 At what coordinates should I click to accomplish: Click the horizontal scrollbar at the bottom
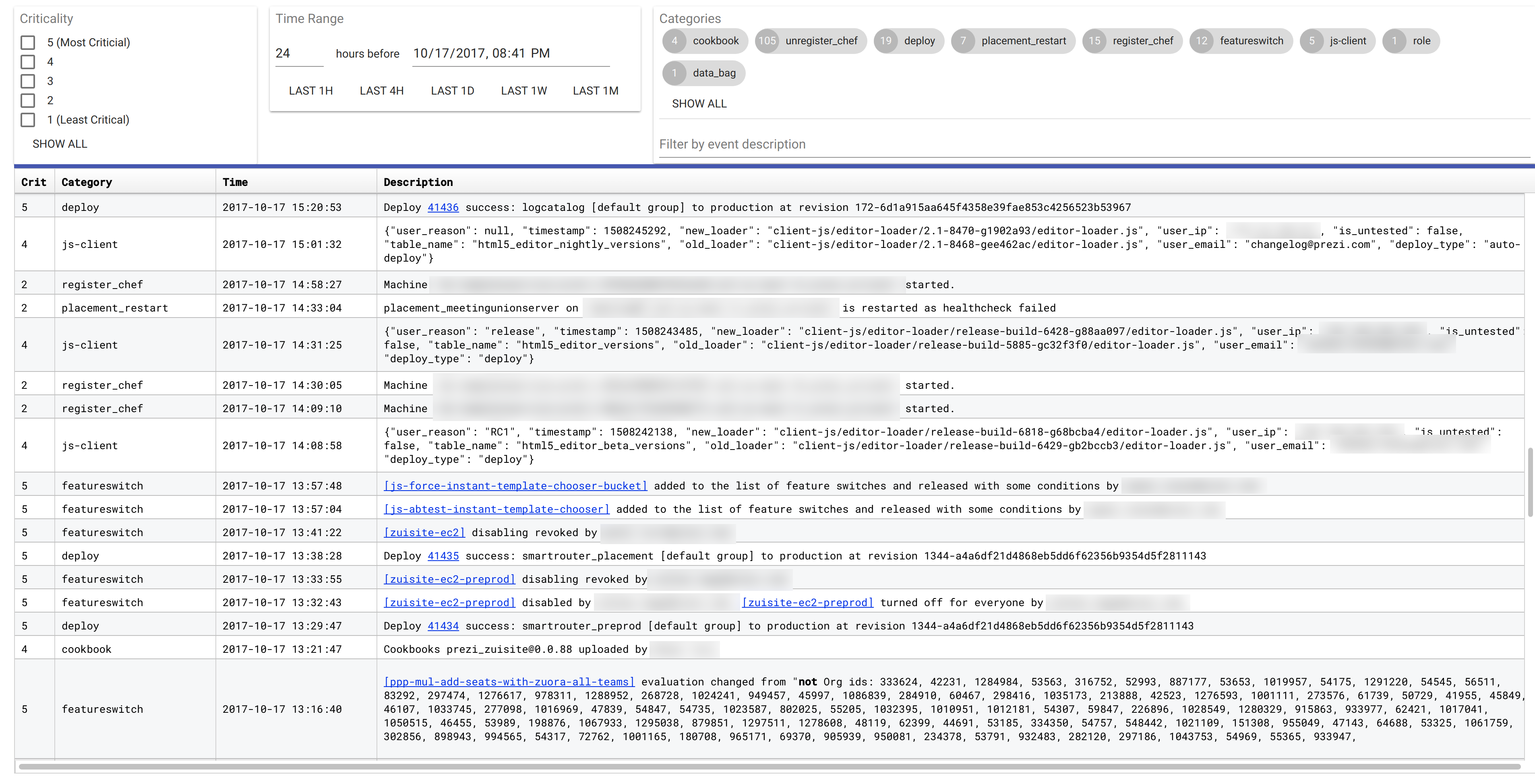[x=769, y=766]
